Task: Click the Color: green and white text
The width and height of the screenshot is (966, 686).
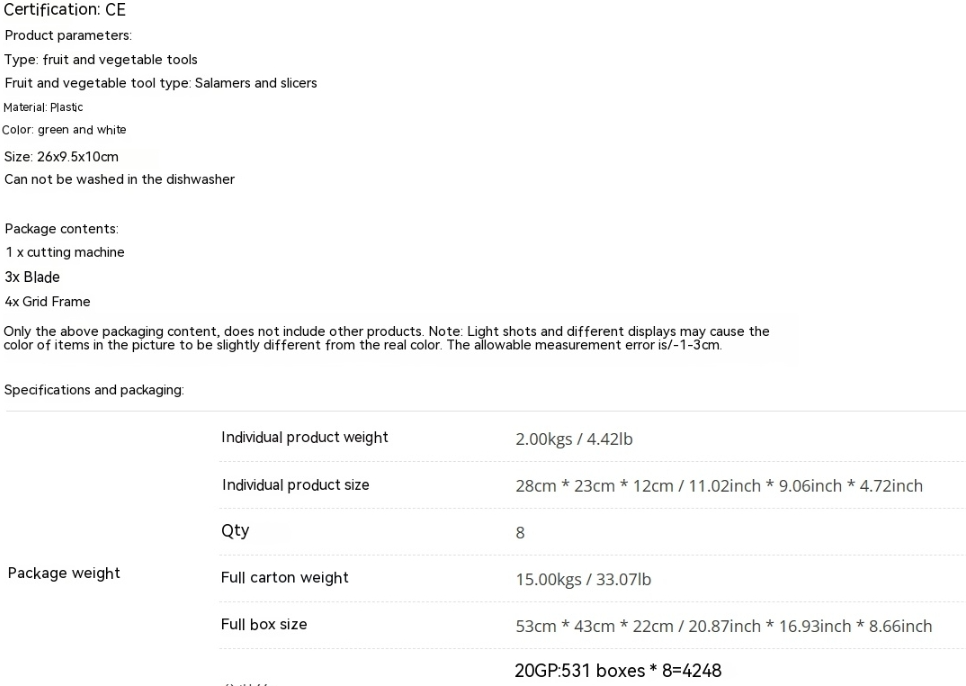Action: click(64, 130)
